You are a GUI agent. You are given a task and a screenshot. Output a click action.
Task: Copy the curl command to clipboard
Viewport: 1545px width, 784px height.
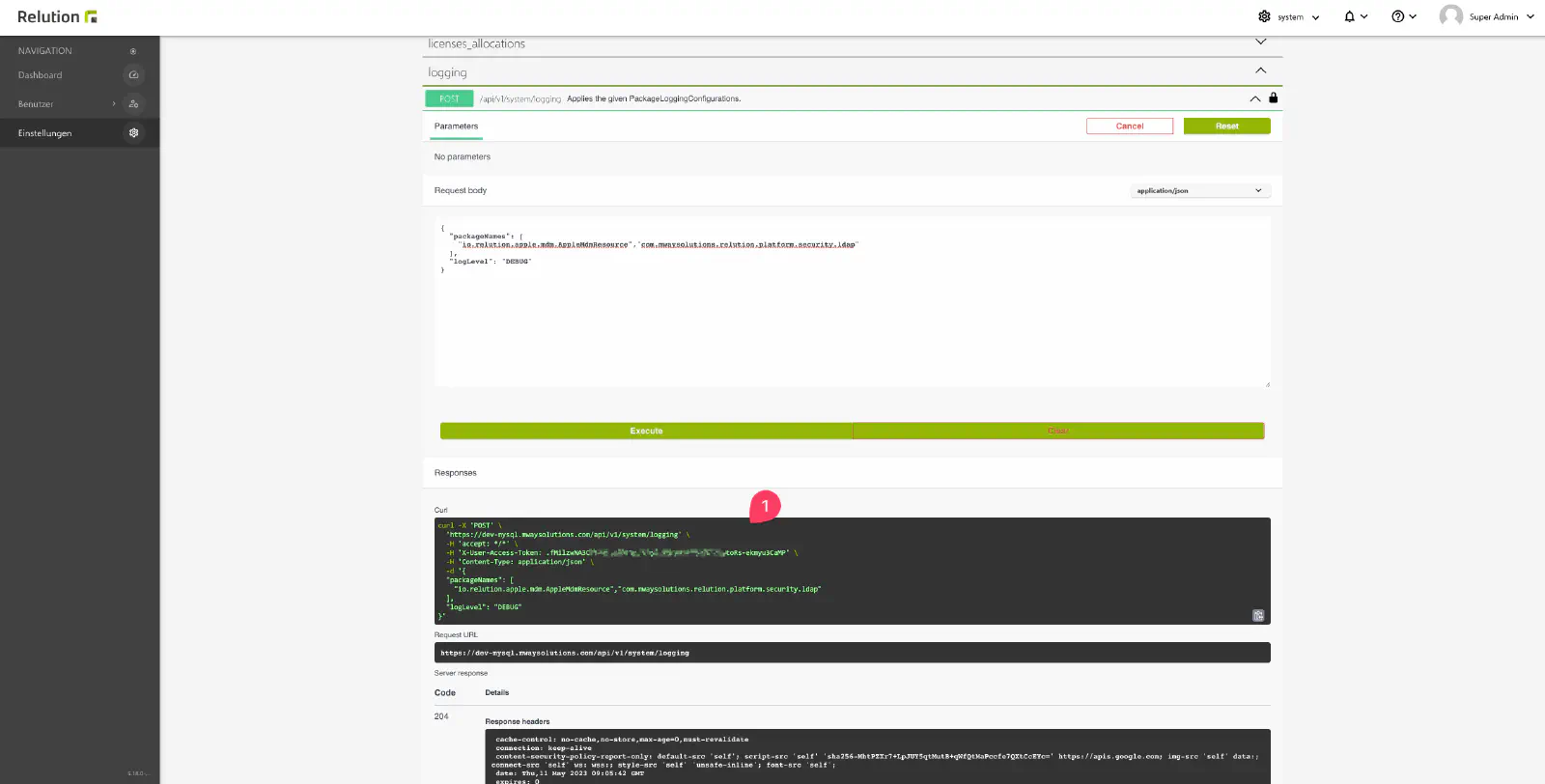tap(1258, 615)
